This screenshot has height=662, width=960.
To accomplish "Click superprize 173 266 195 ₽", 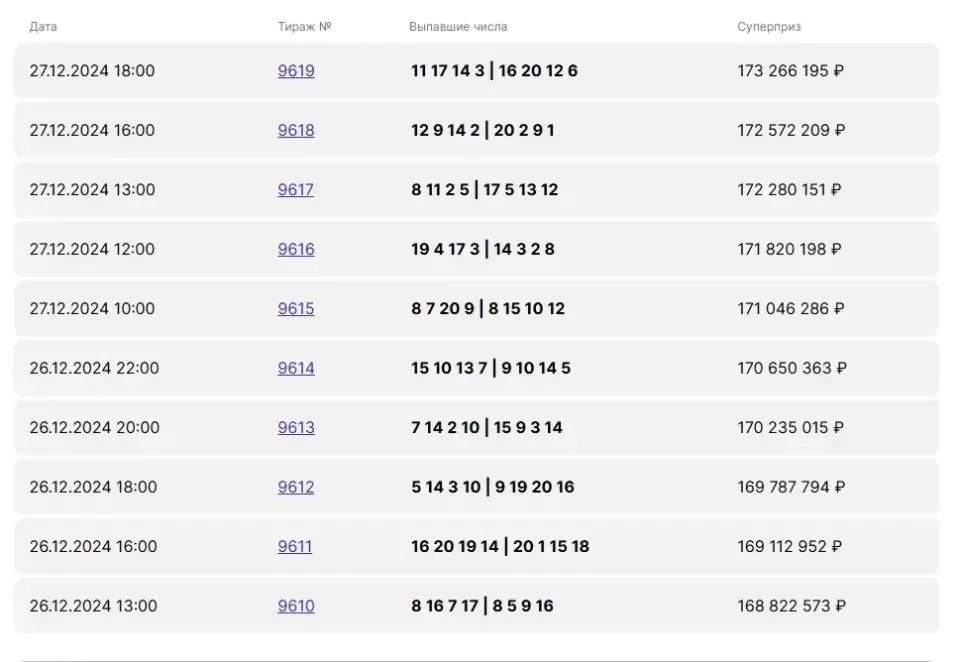I will [x=790, y=71].
